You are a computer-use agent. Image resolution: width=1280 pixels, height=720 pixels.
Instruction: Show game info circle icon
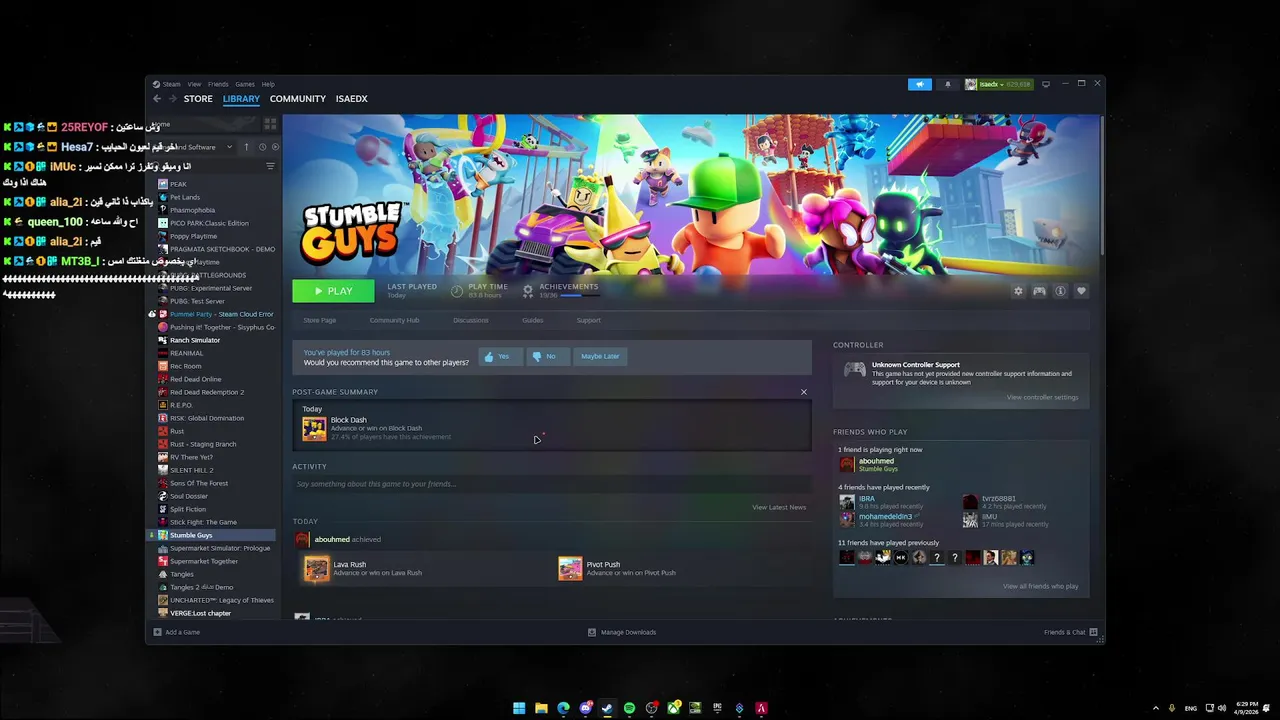(1060, 291)
